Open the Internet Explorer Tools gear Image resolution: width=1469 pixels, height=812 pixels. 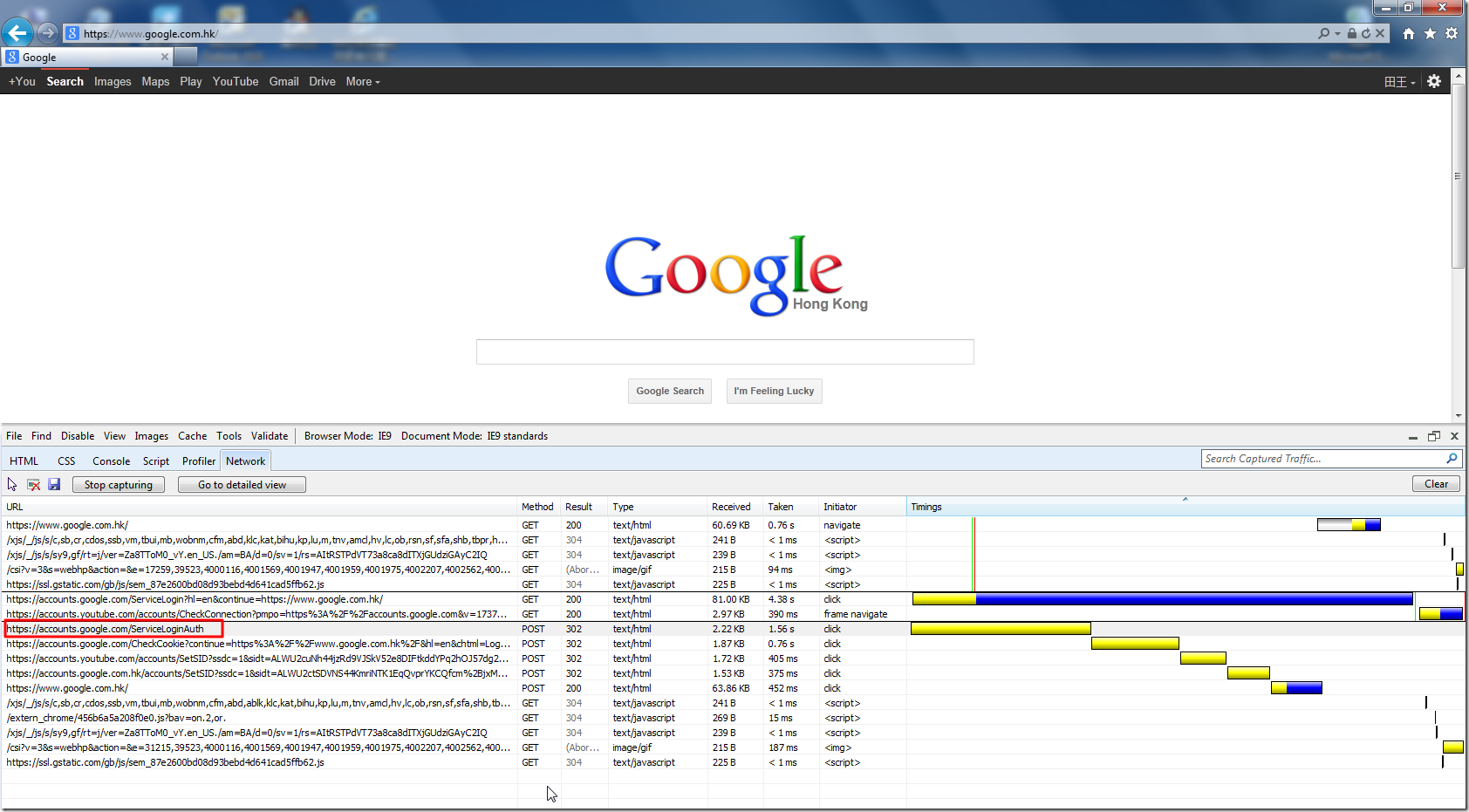(x=1452, y=33)
